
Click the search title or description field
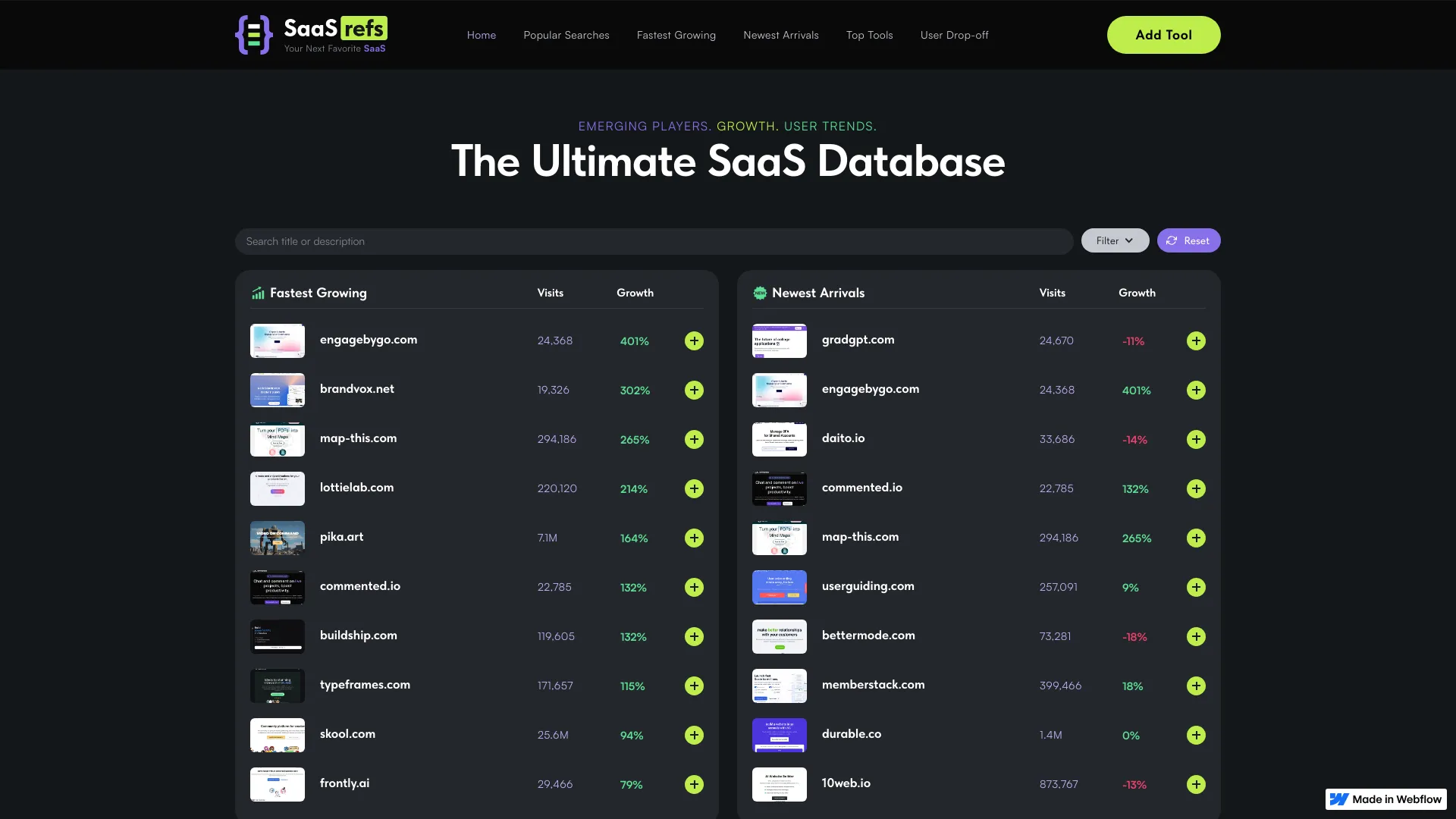[654, 240]
